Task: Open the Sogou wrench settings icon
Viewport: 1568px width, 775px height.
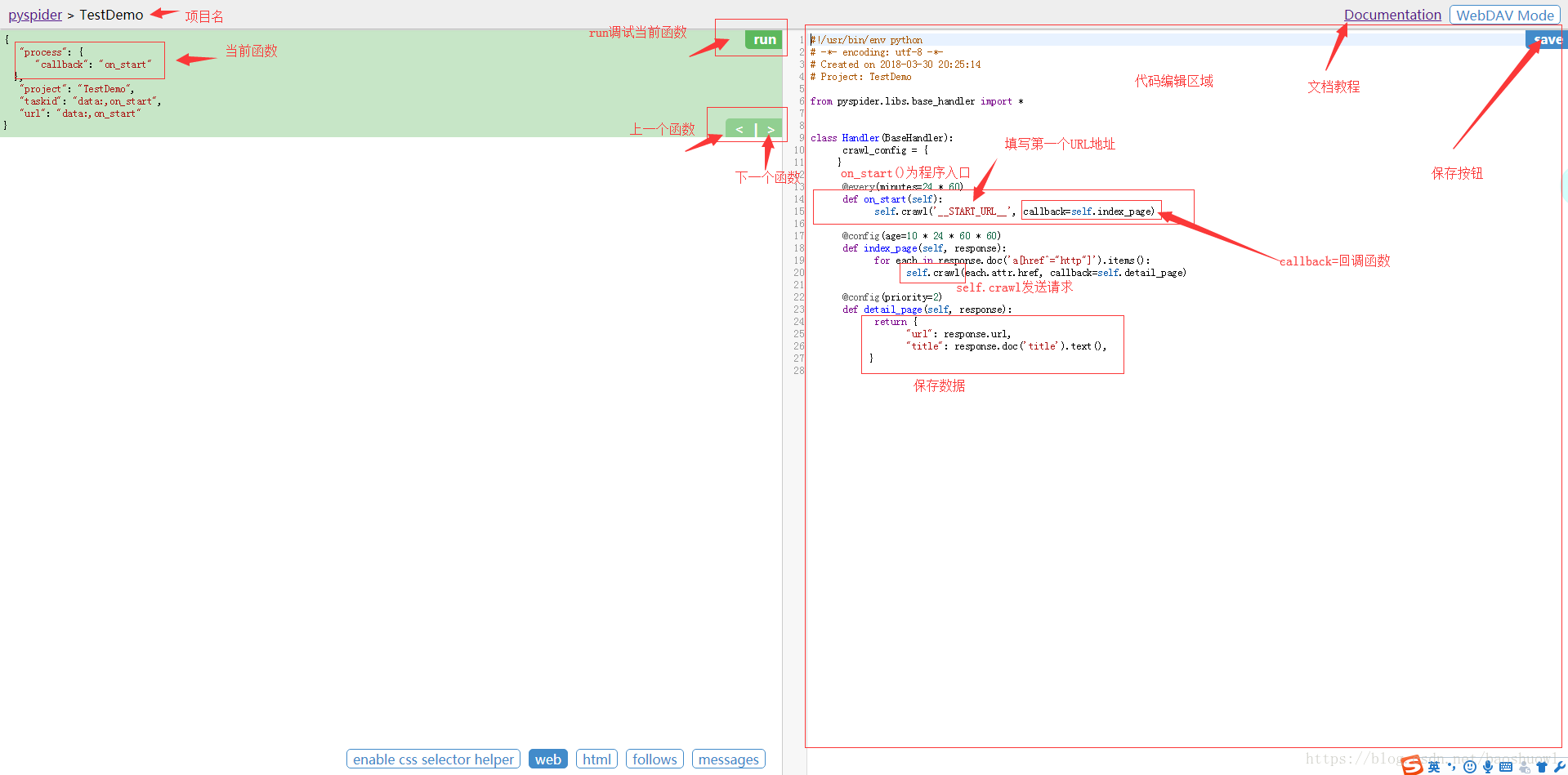Action: (1559, 767)
